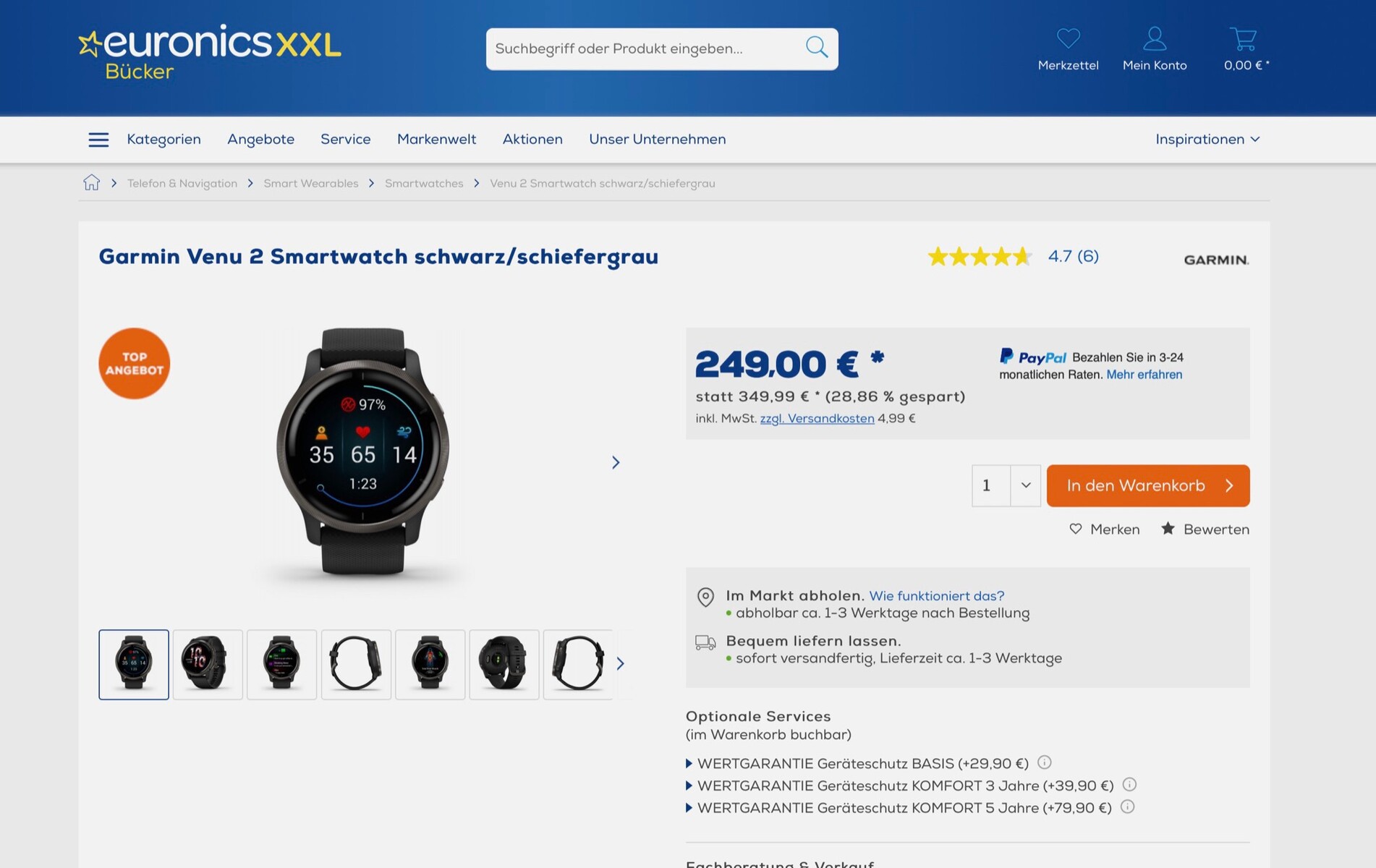Expand WERTGARANTIE Geräteschutz KOMFORT 3 Jahre
The width and height of the screenshot is (1376, 868).
(899, 786)
